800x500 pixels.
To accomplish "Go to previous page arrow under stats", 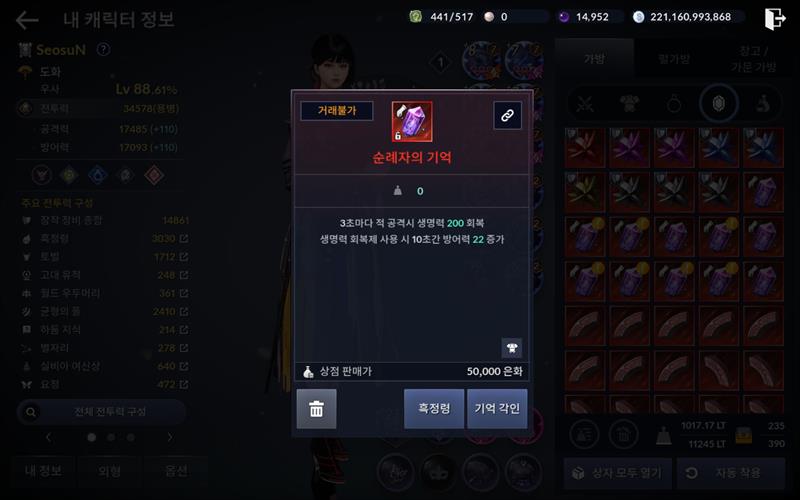I will coord(49,437).
